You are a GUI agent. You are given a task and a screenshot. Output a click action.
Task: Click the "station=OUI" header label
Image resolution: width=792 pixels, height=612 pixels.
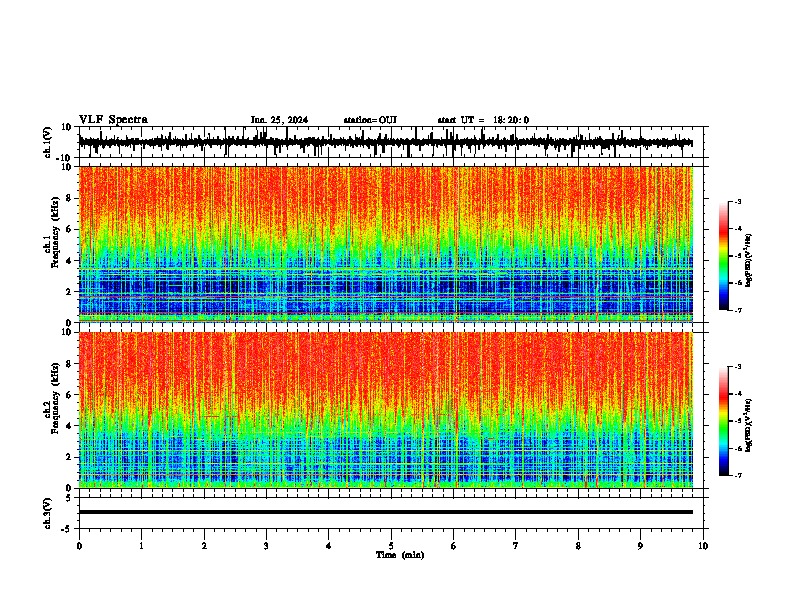click(x=370, y=120)
